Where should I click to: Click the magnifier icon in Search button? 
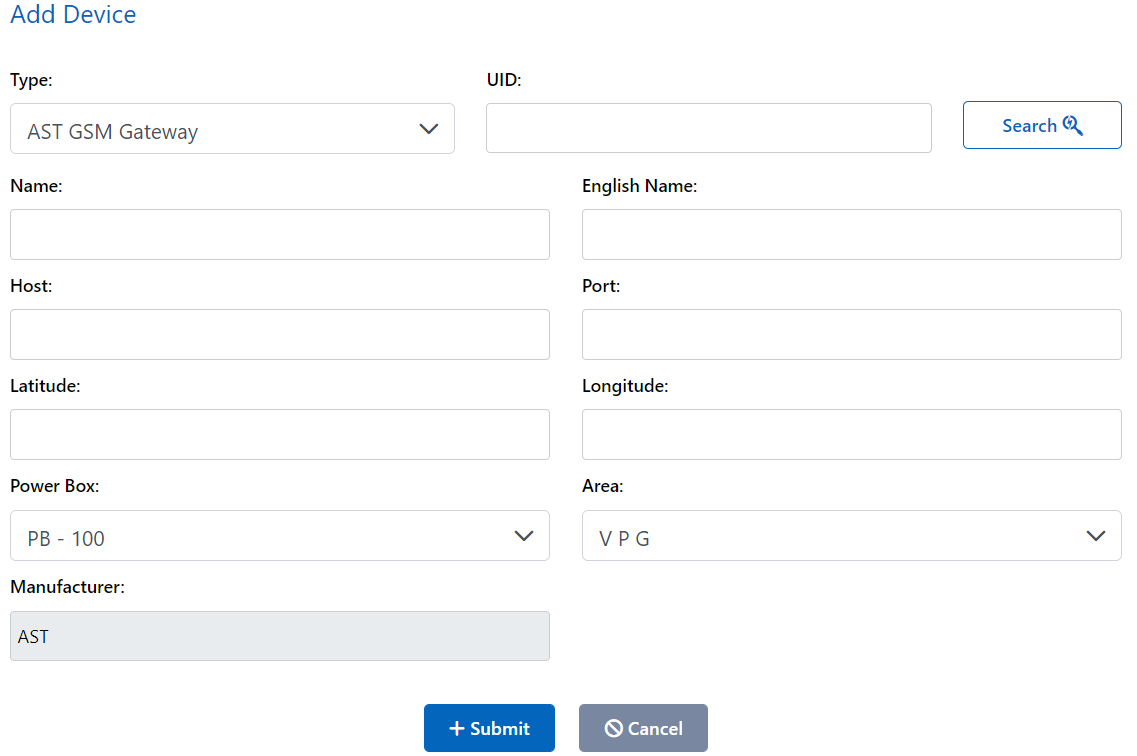pos(1073,126)
